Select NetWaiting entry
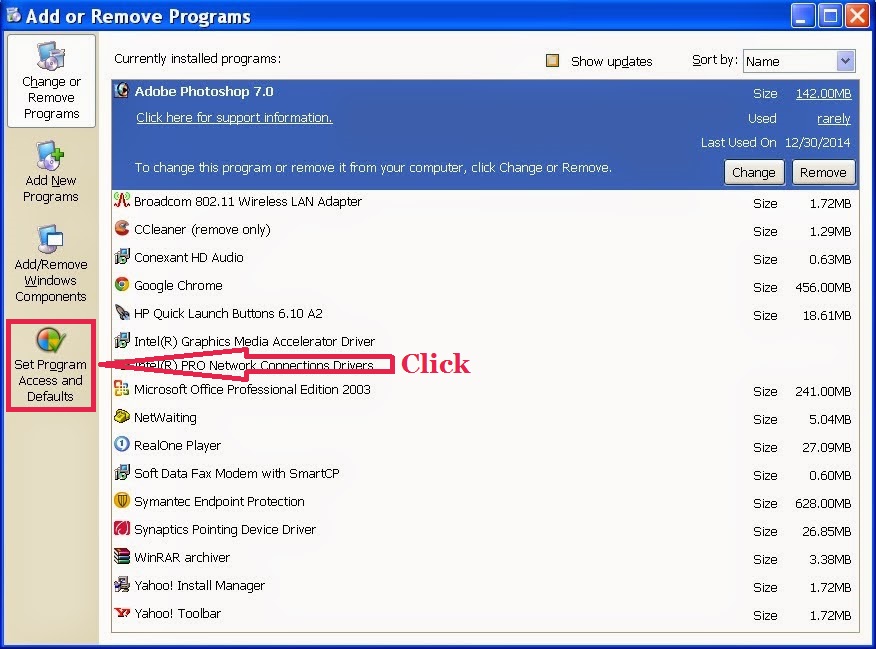This screenshot has height=649, width=876. [x=485, y=418]
